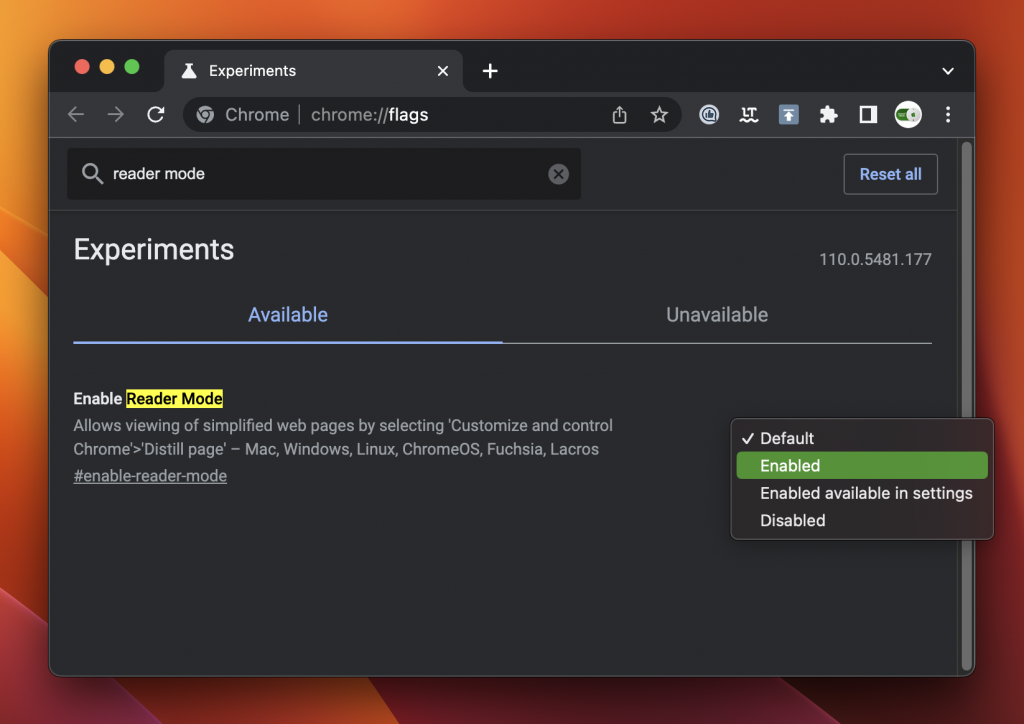The image size is (1024, 724).
Task: Clear the reader mode search text
Action: 558,174
